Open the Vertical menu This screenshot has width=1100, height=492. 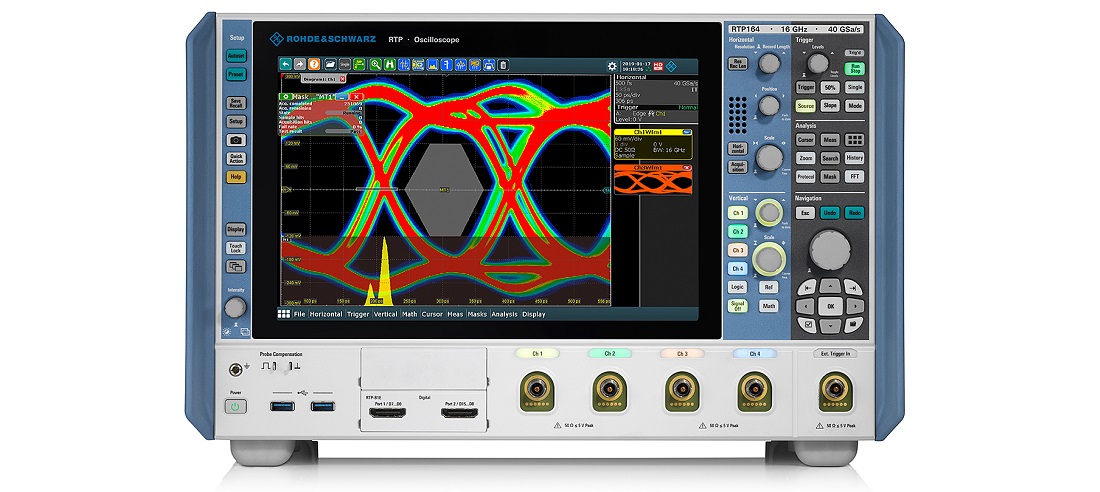coord(386,314)
